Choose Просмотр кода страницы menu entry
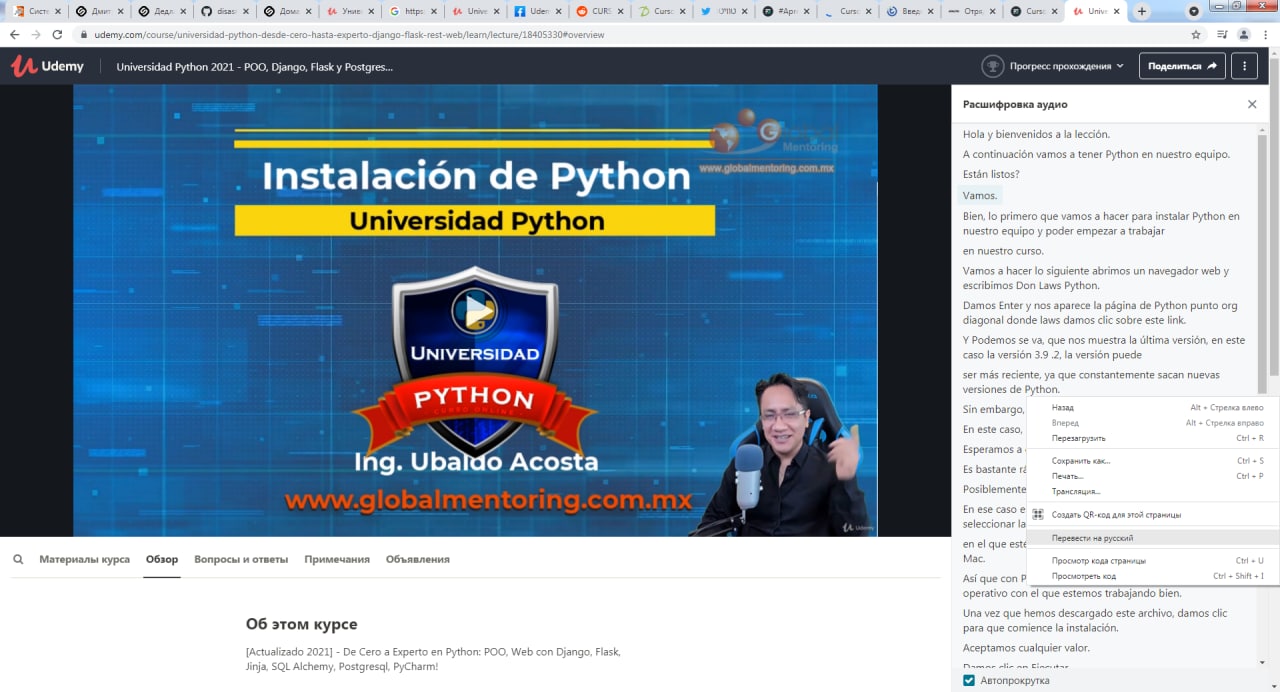This screenshot has width=1280, height=692. [x=1098, y=561]
